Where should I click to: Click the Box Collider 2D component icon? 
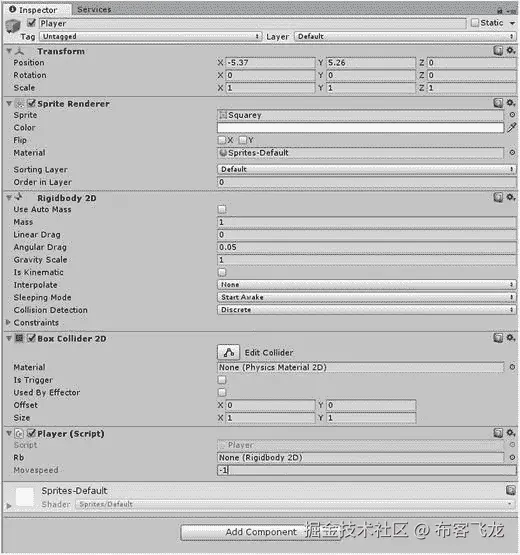tap(19, 338)
